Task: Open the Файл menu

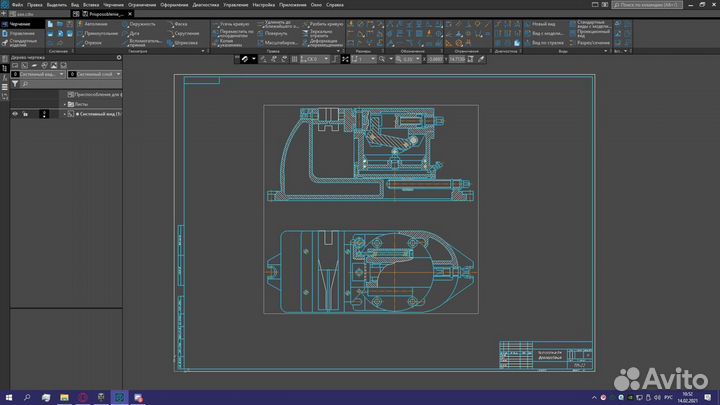Action: (x=17, y=5)
